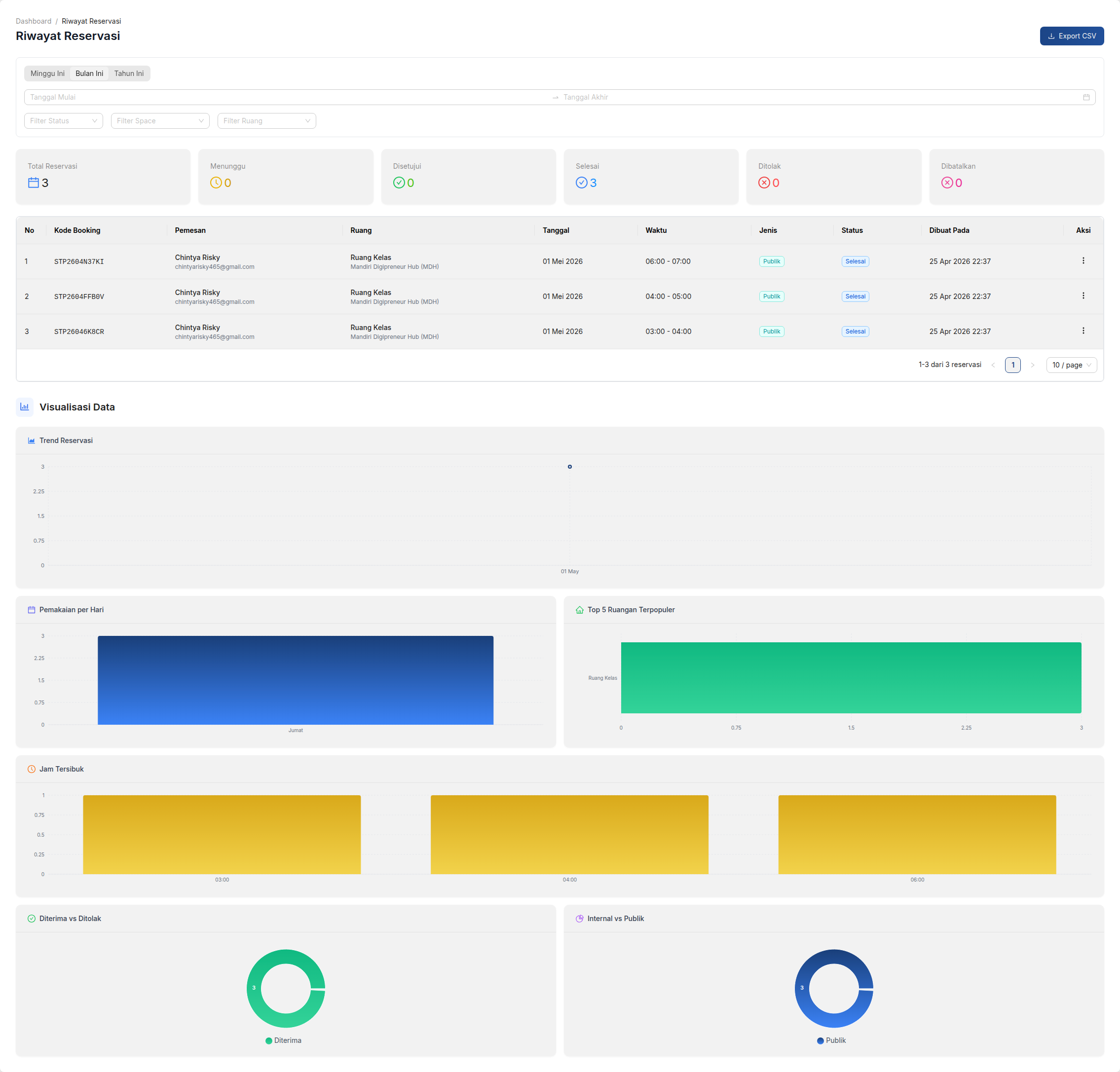Click the Top 5 Ruangan home icon
1120x1072 pixels.
[x=579, y=610]
